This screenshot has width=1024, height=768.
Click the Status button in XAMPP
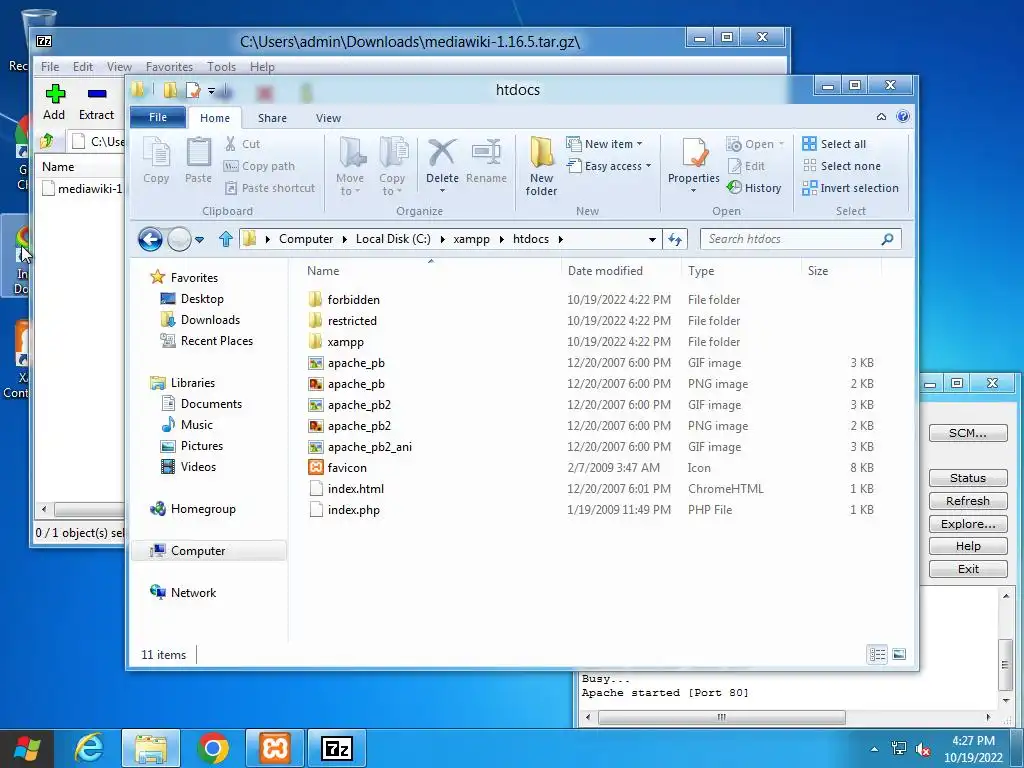click(968, 478)
